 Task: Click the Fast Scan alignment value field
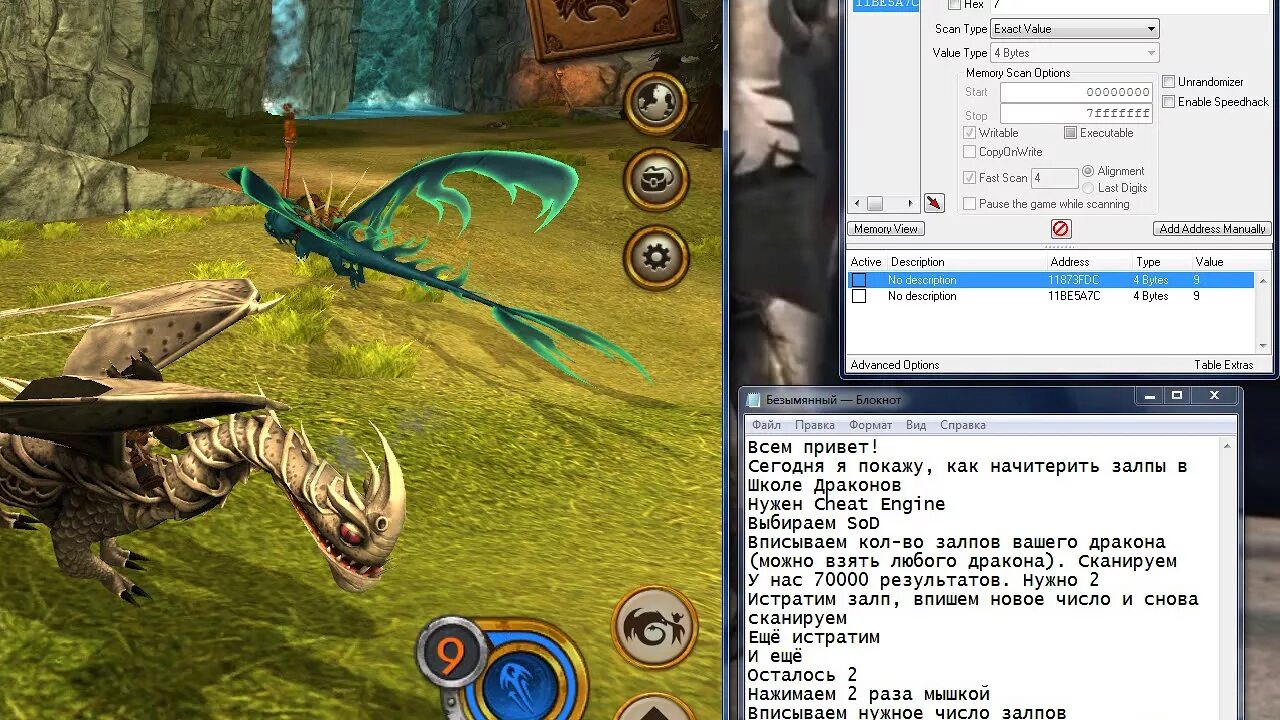1054,178
